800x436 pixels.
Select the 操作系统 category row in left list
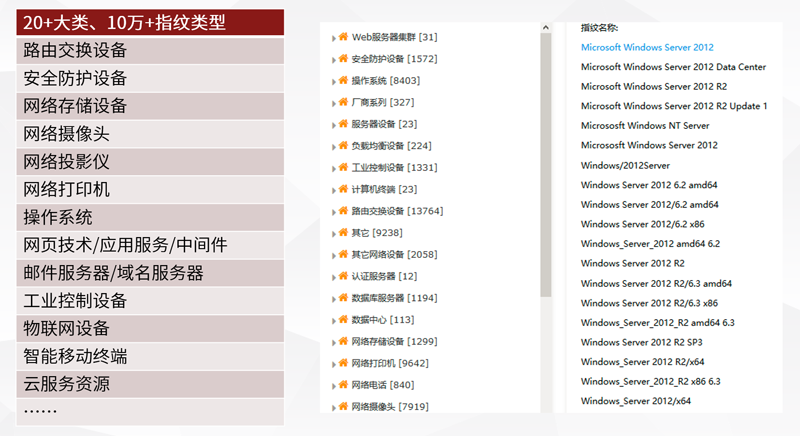(x=150, y=217)
